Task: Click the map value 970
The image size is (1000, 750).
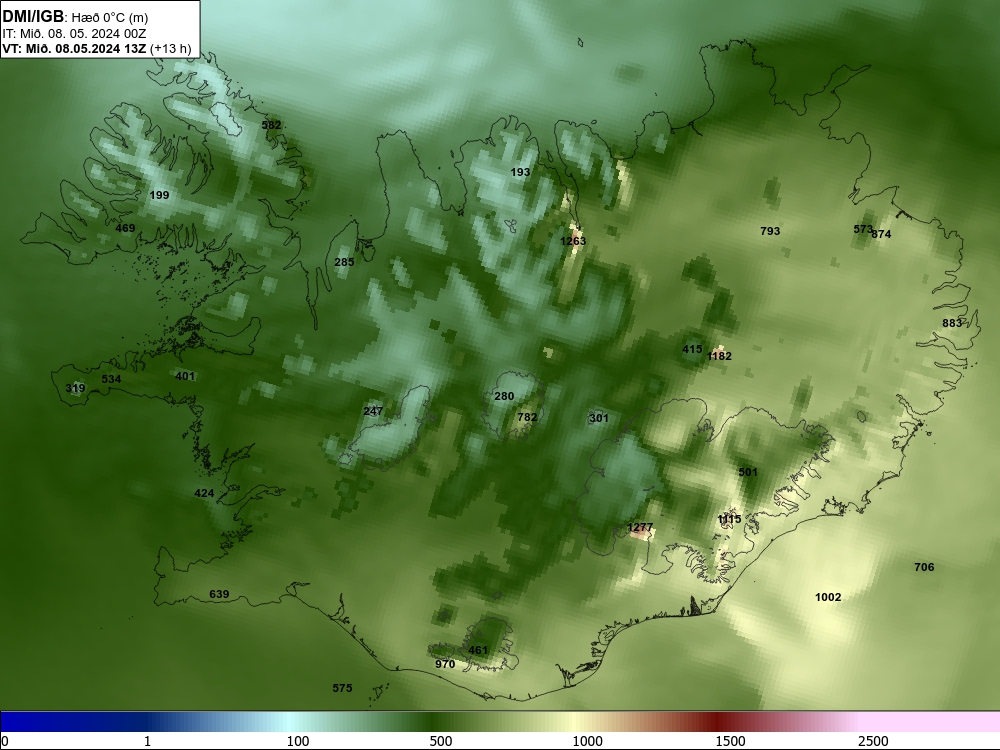Action: point(445,665)
